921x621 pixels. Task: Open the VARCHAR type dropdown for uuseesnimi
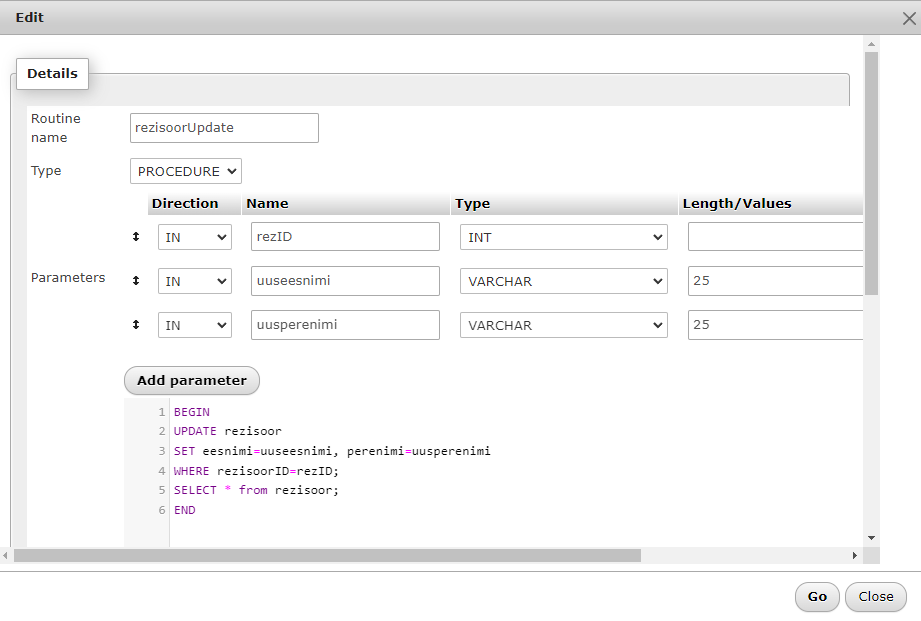564,281
